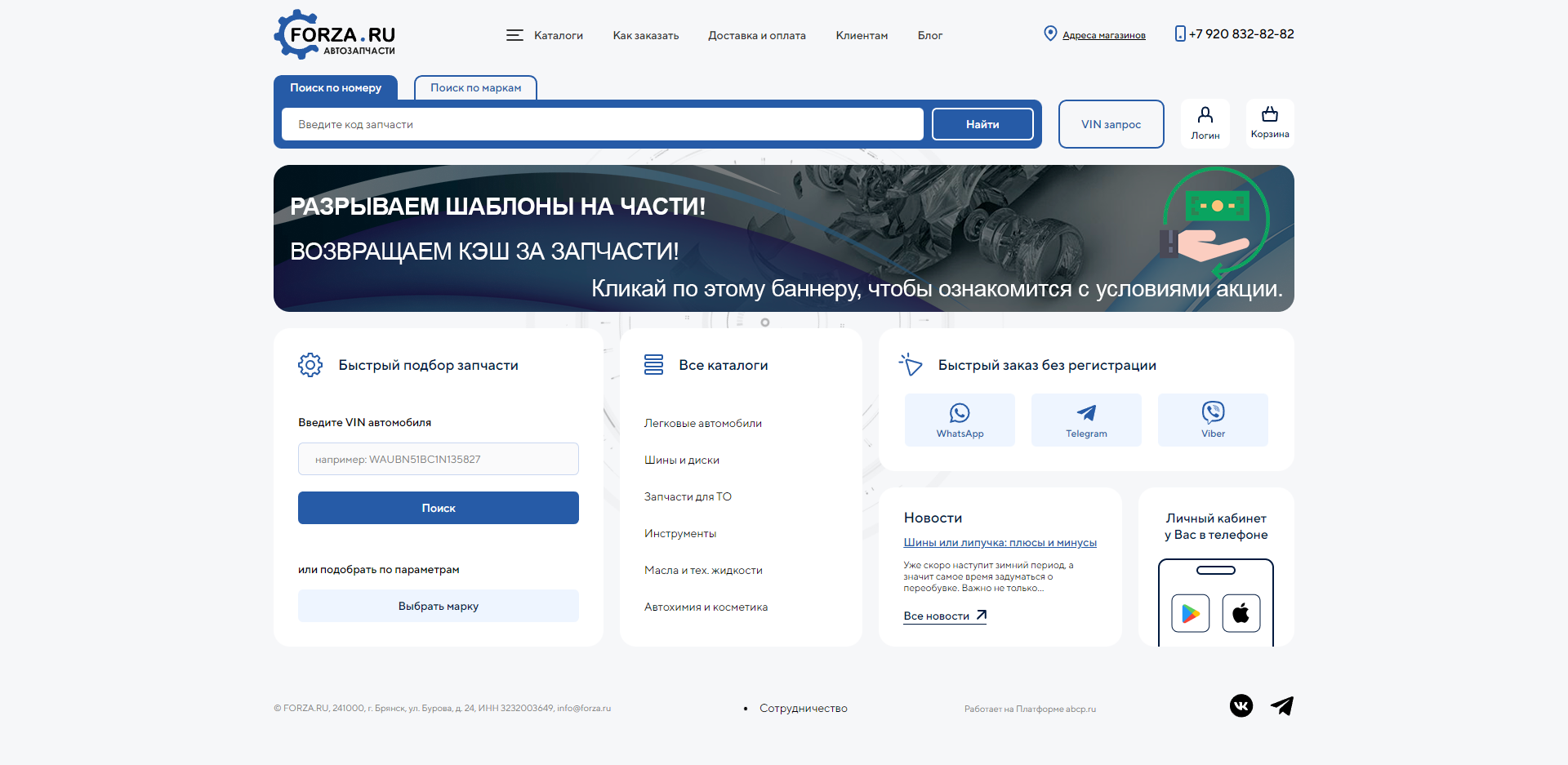The image size is (1568, 765).
Task: Click the FORZA.RU logo
Action: tap(336, 35)
